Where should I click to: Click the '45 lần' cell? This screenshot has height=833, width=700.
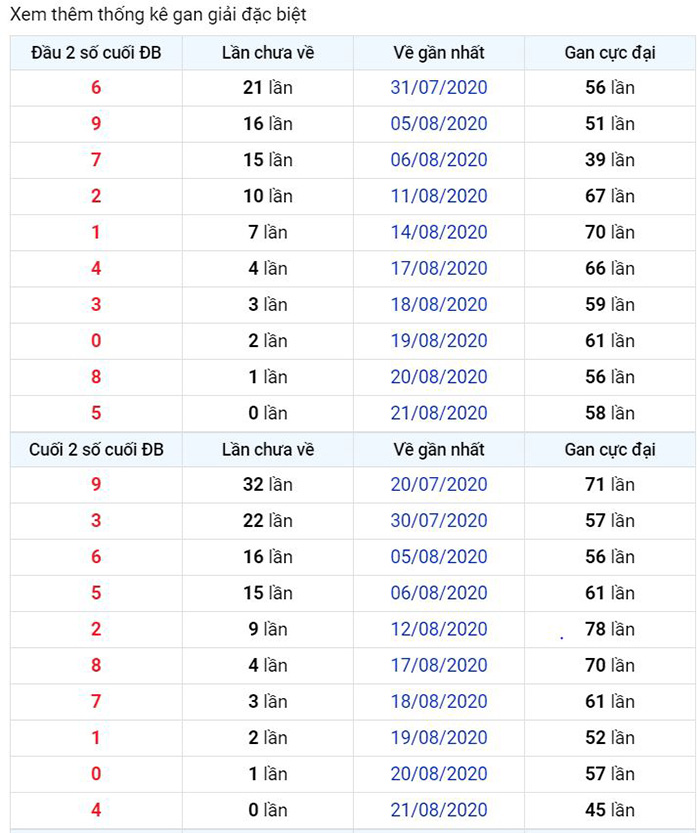(610, 810)
